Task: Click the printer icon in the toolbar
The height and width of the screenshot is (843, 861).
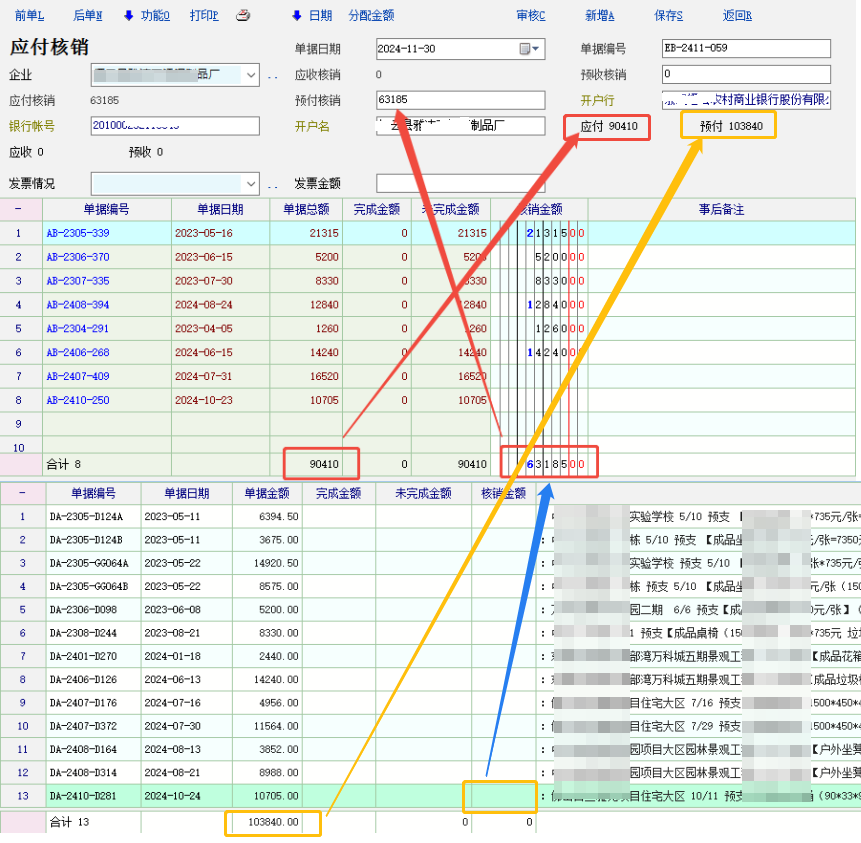Action: tap(243, 16)
